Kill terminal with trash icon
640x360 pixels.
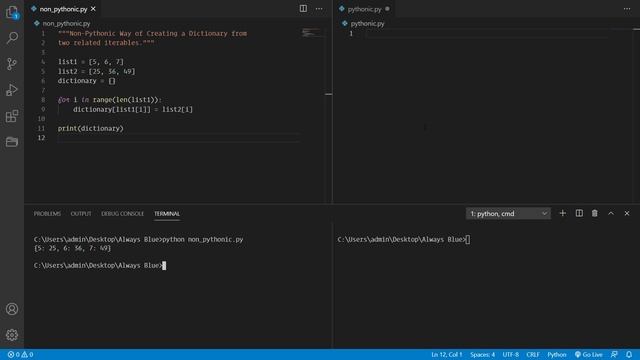point(595,213)
